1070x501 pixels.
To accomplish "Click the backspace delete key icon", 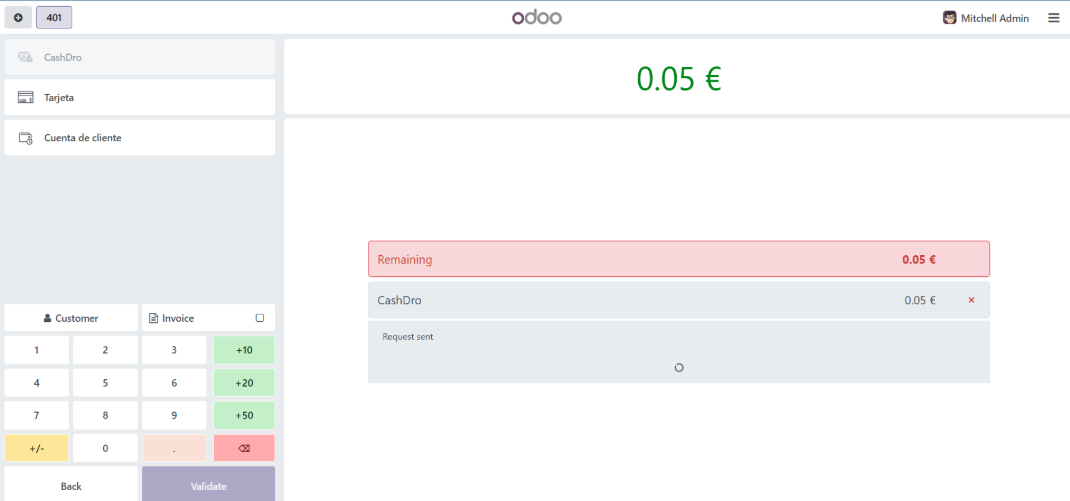I will click(244, 448).
